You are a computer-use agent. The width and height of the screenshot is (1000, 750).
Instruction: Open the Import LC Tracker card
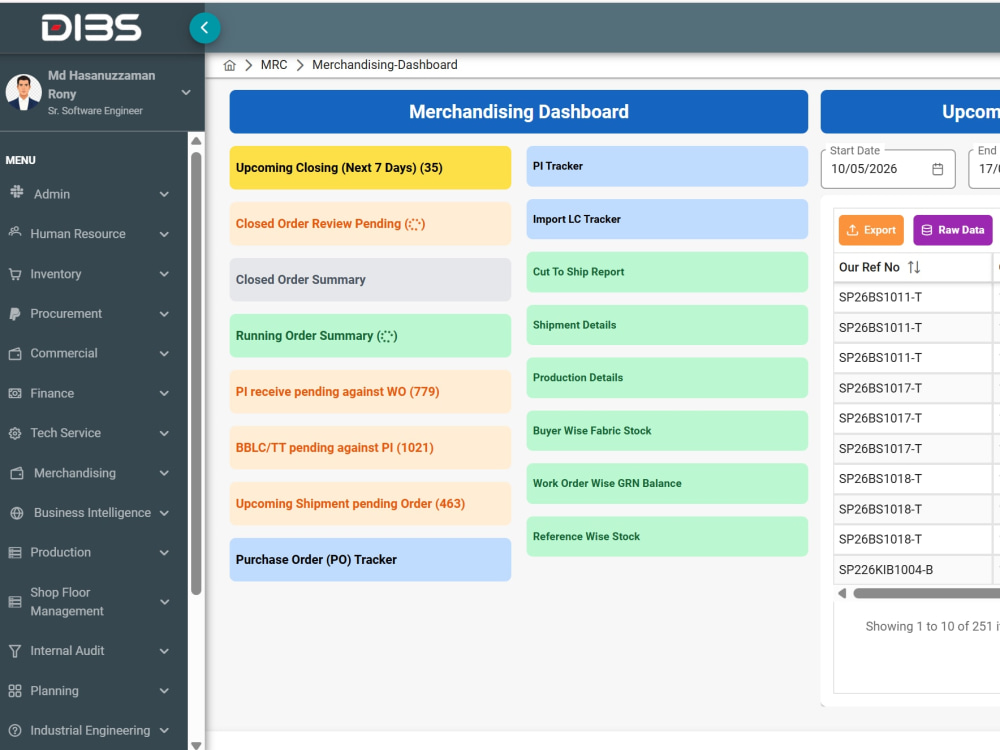(667, 219)
